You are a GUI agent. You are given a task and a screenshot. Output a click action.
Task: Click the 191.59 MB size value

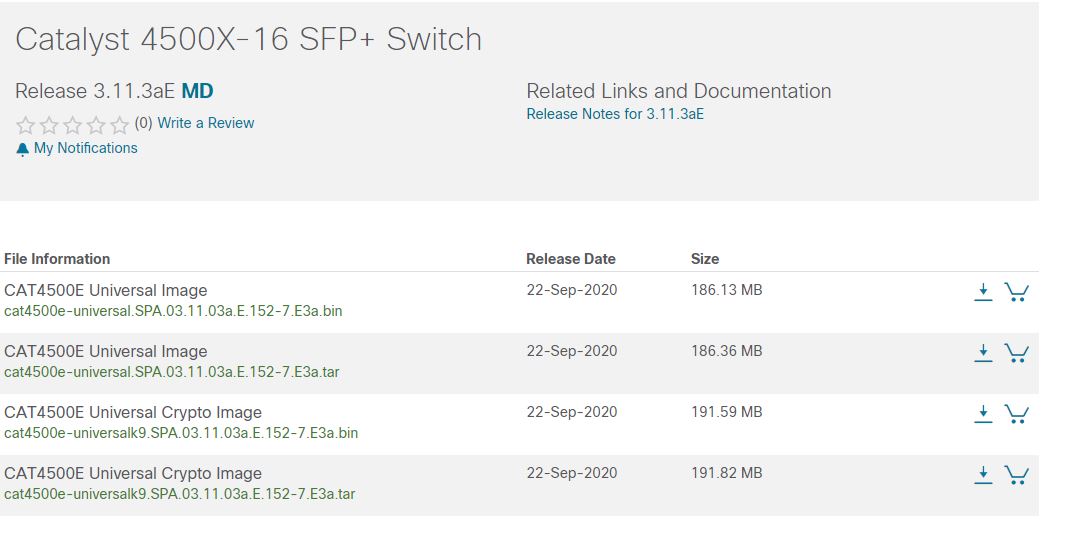726,412
